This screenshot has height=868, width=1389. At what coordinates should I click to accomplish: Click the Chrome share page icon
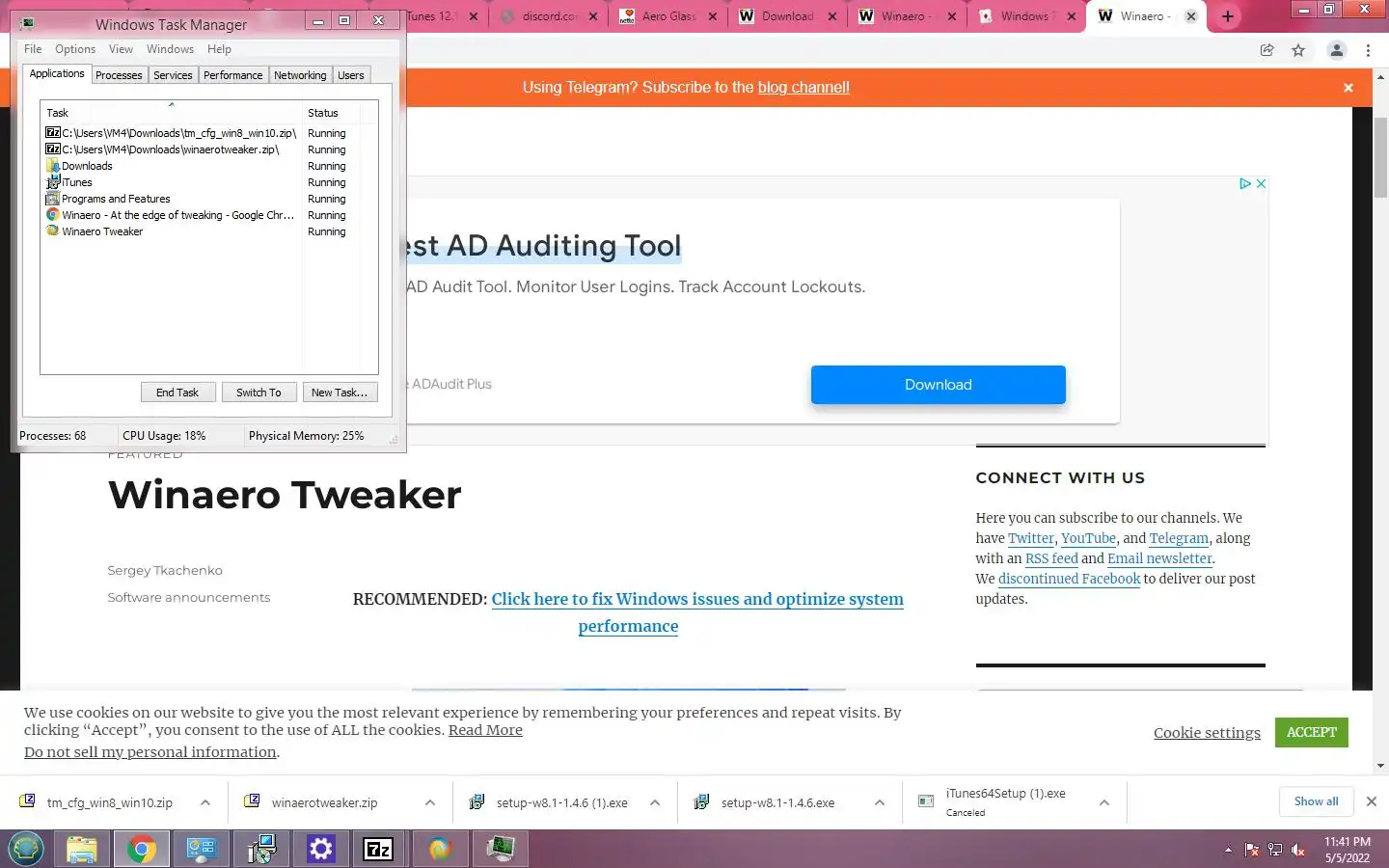pos(1267,50)
